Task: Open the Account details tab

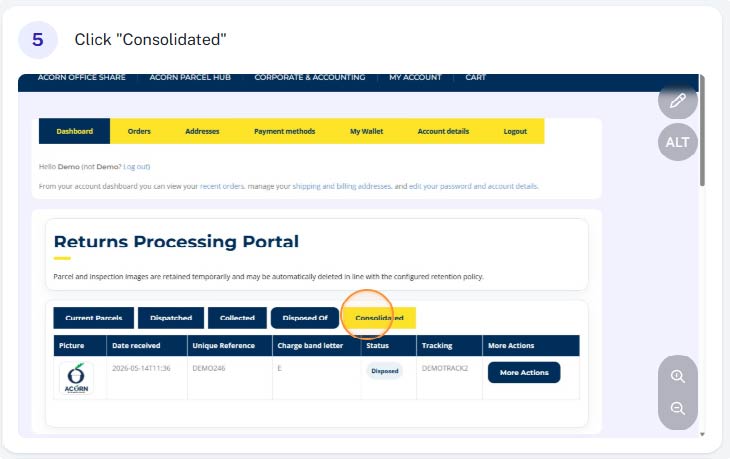Action: point(443,131)
